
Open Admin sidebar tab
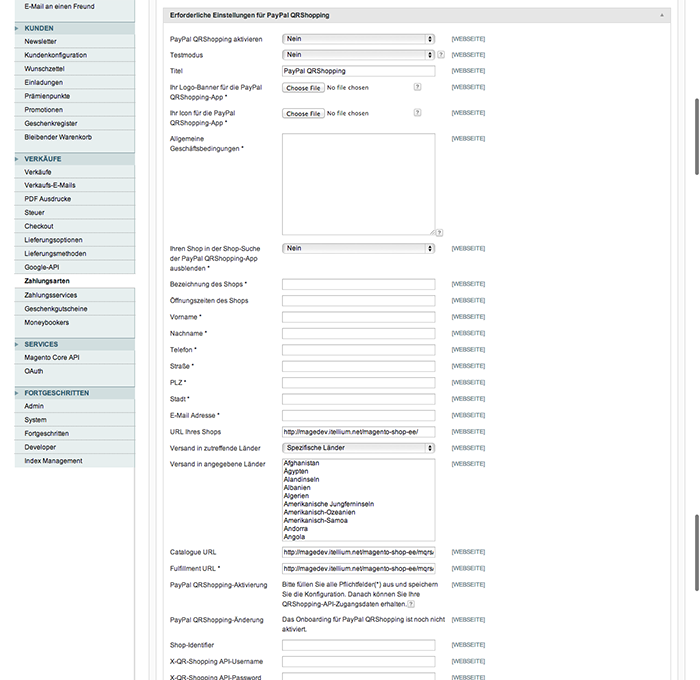tap(75, 406)
